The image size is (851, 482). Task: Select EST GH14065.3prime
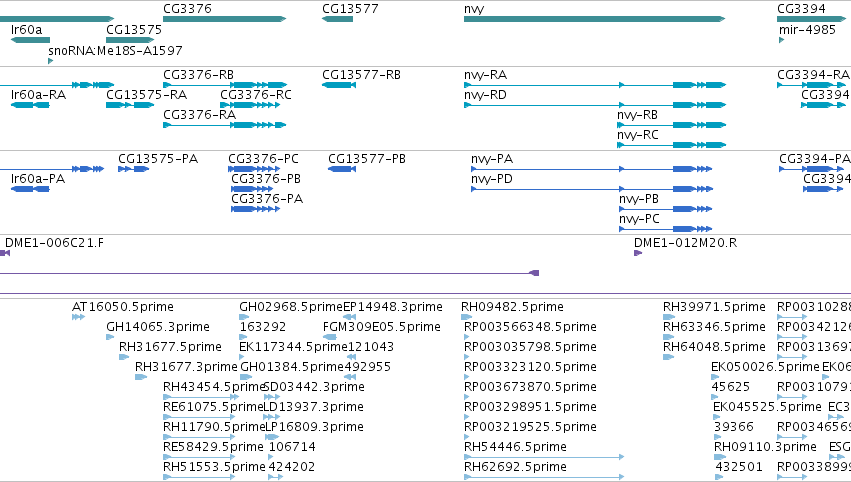click(111, 337)
